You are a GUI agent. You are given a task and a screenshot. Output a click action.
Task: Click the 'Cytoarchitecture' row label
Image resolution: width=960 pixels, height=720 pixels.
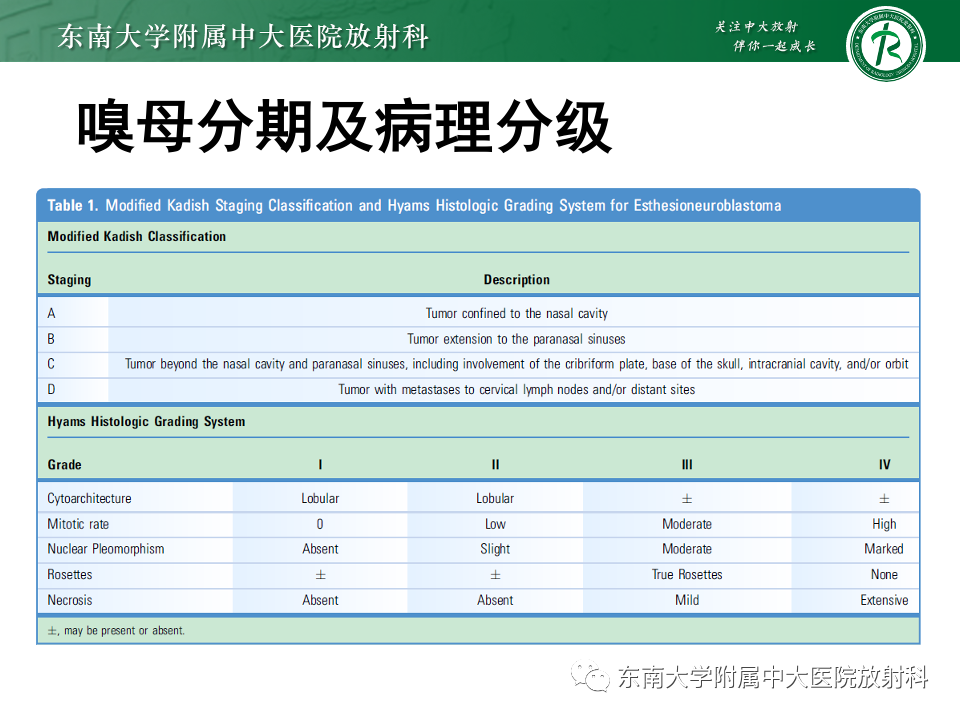[89, 499]
